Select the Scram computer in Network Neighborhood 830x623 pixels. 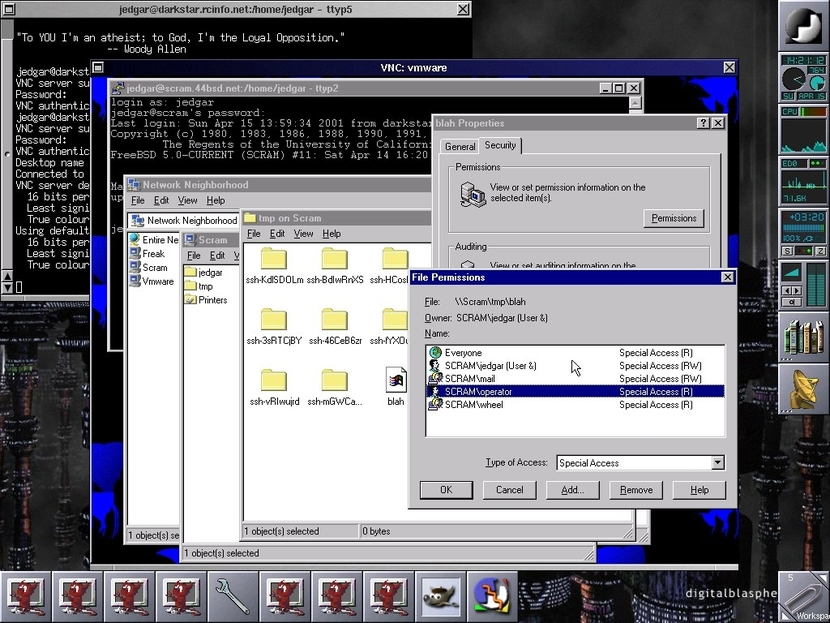148,267
